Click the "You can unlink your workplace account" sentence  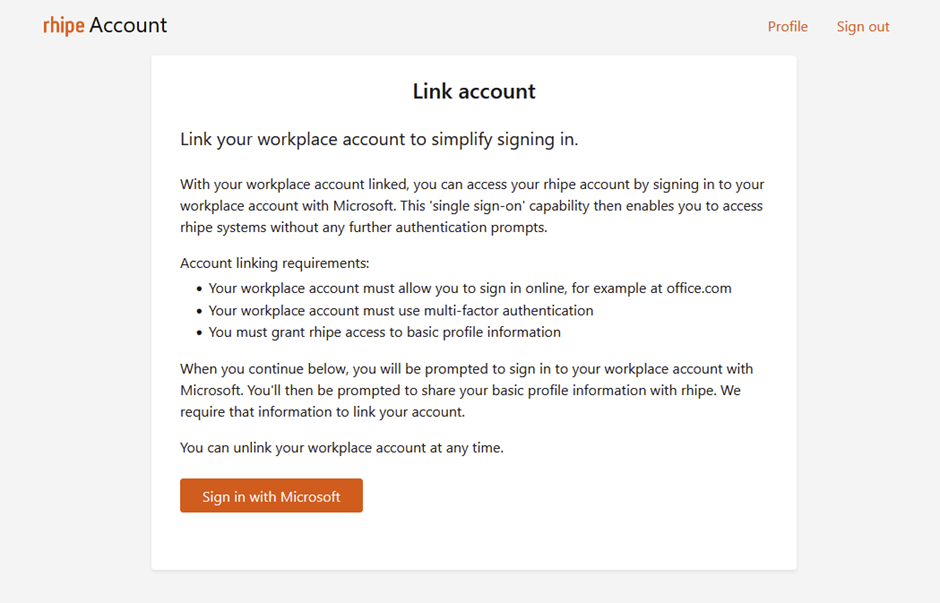(x=342, y=448)
